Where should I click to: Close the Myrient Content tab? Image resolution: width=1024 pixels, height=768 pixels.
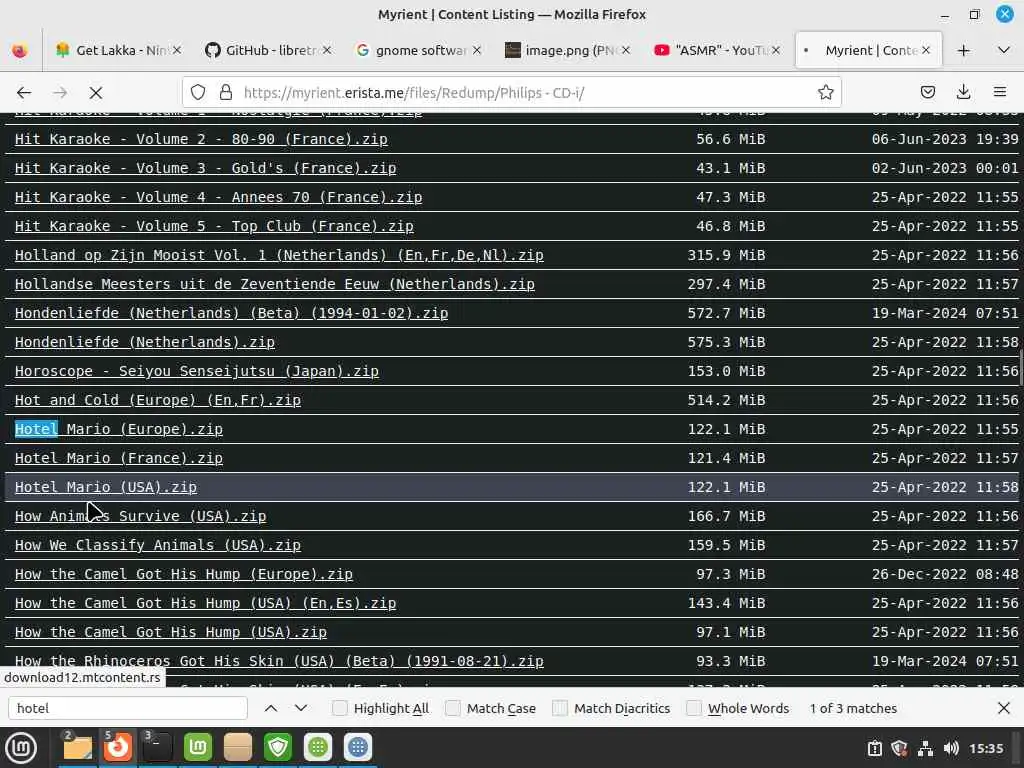(926, 50)
